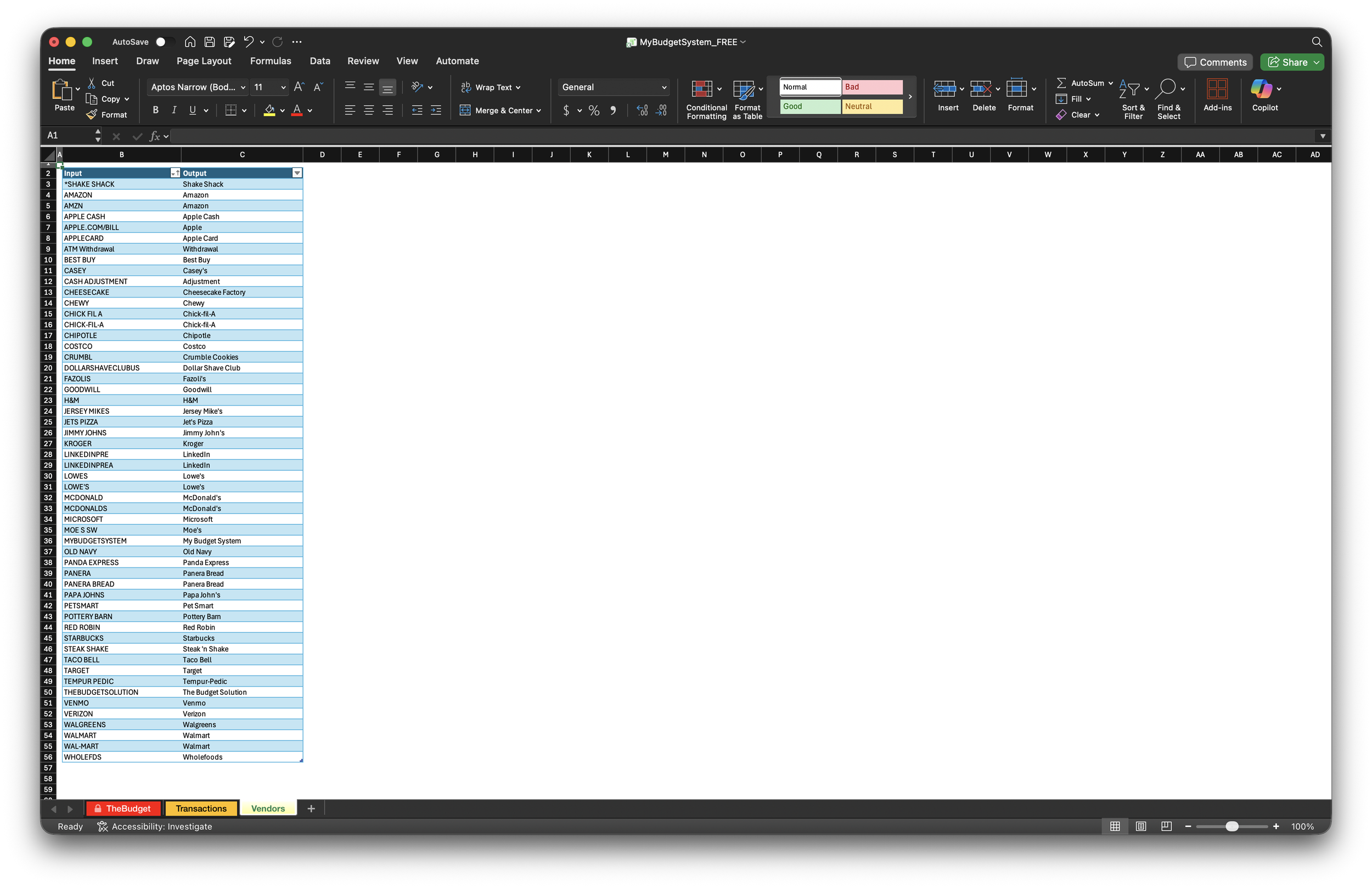Open Conditional Formatting
This screenshot has width=1372, height=888.
pos(706,99)
